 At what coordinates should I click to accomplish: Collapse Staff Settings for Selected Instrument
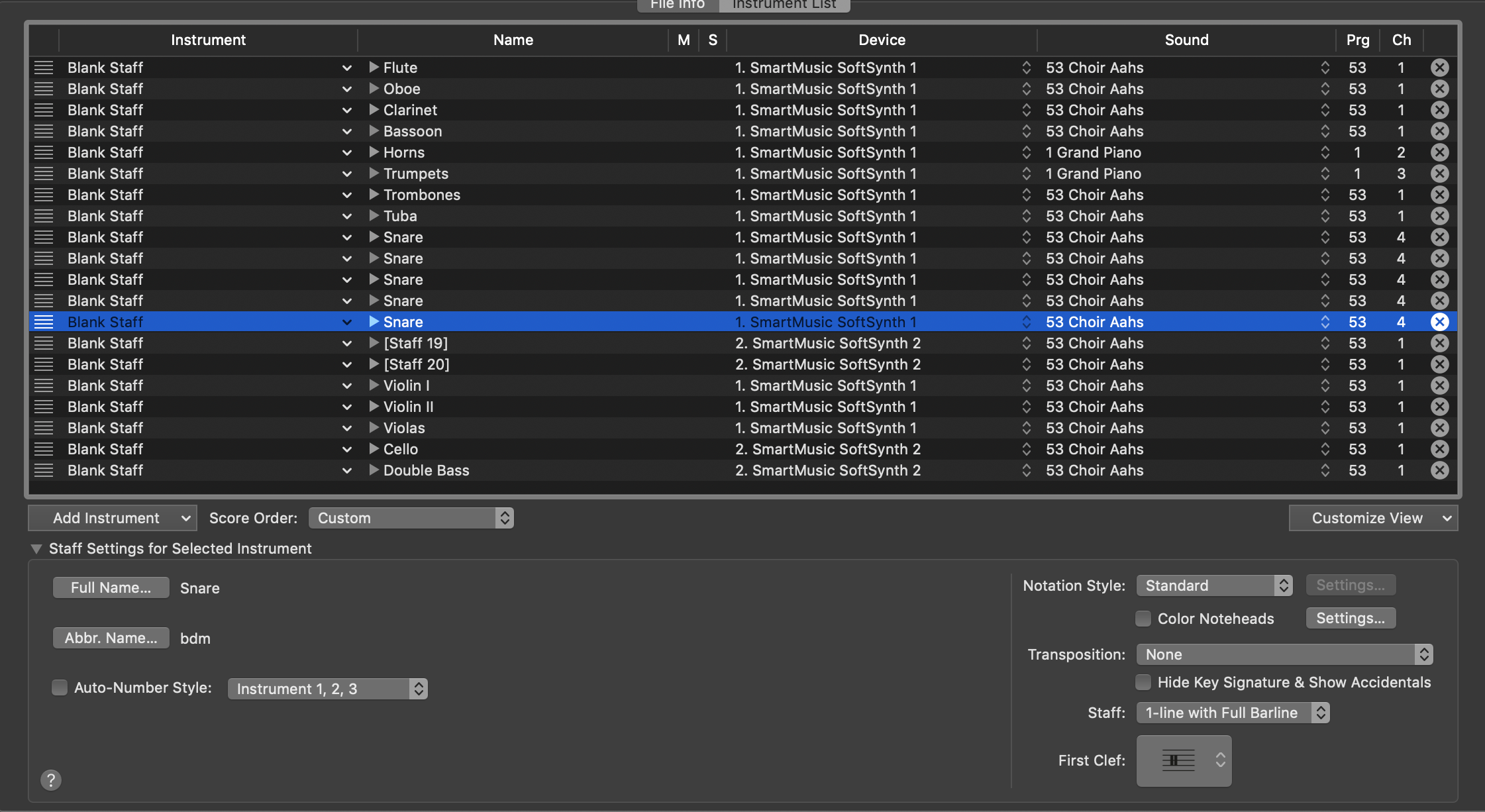pos(36,548)
